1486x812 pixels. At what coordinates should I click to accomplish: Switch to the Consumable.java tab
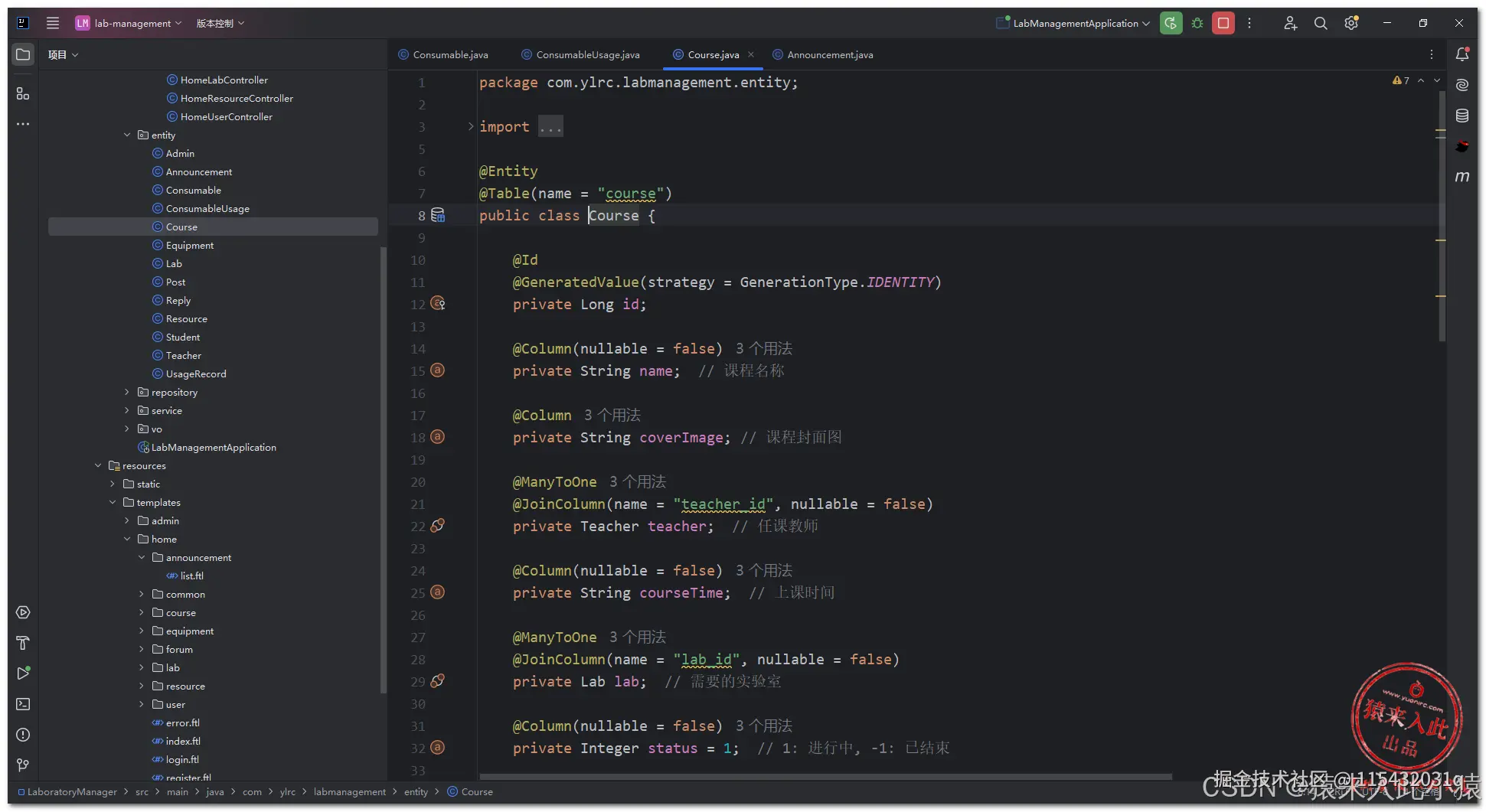443,54
